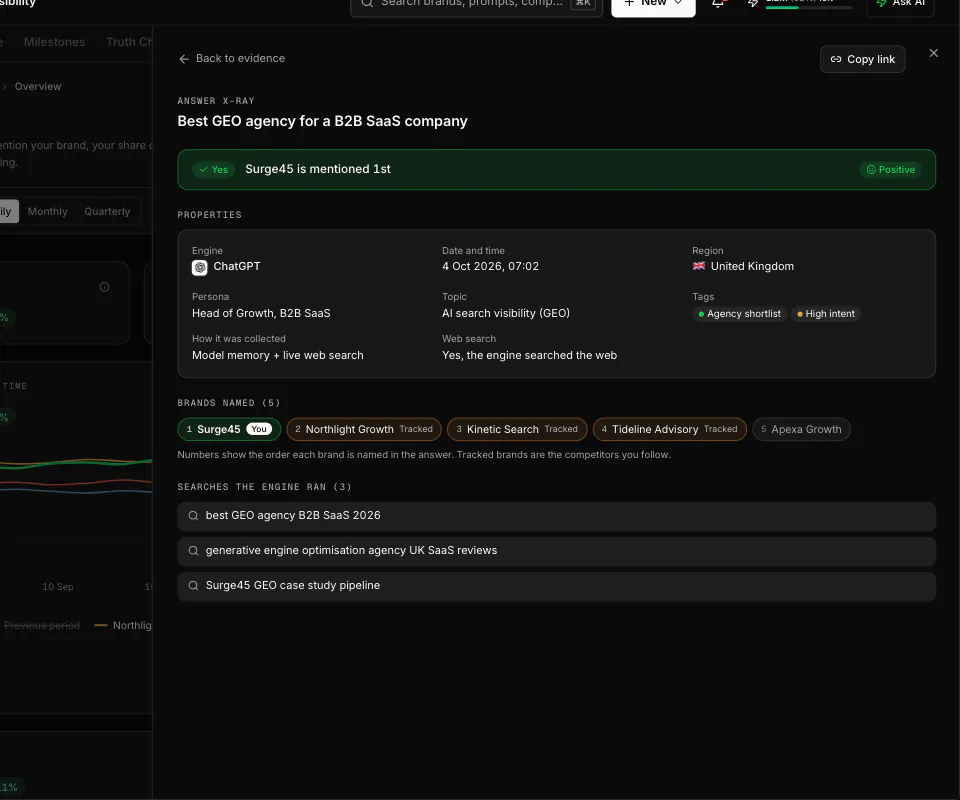Switch to the Milestones tab

(x=54, y=42)
